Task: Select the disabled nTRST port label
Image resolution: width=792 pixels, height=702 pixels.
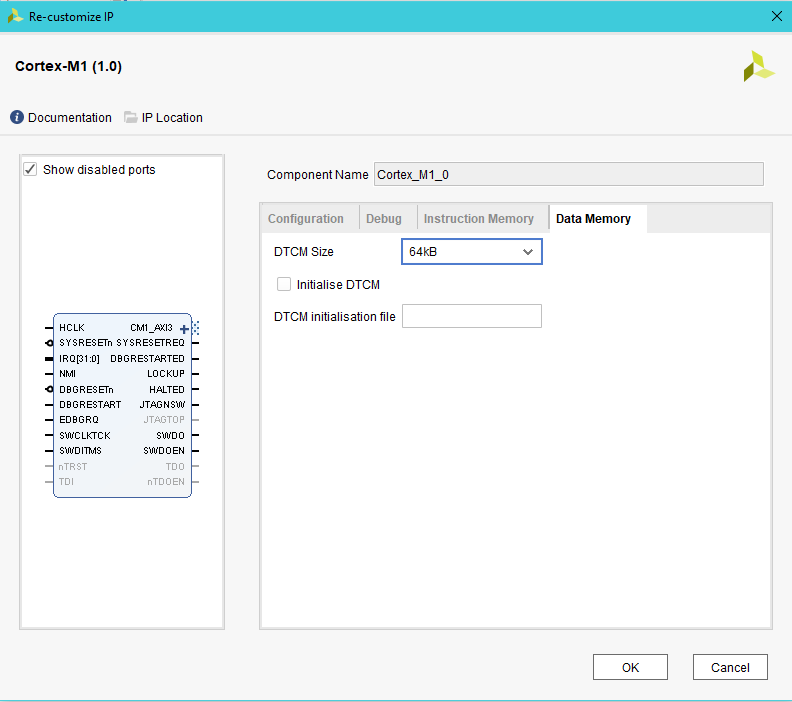Action: (73, 467)
